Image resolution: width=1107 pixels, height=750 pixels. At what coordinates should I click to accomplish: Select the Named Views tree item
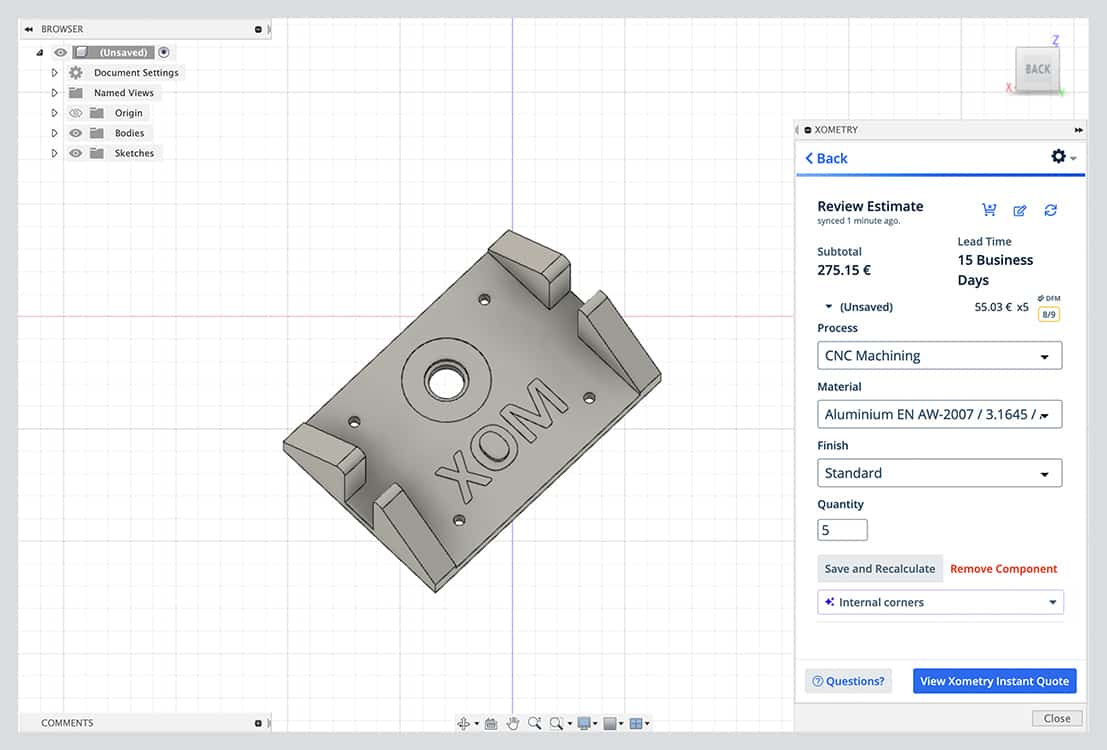[124, 93]
